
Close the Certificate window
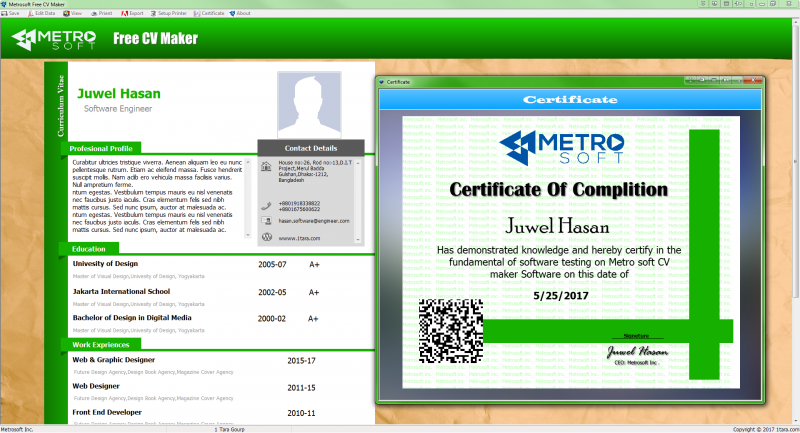click(x=753, y=81)
